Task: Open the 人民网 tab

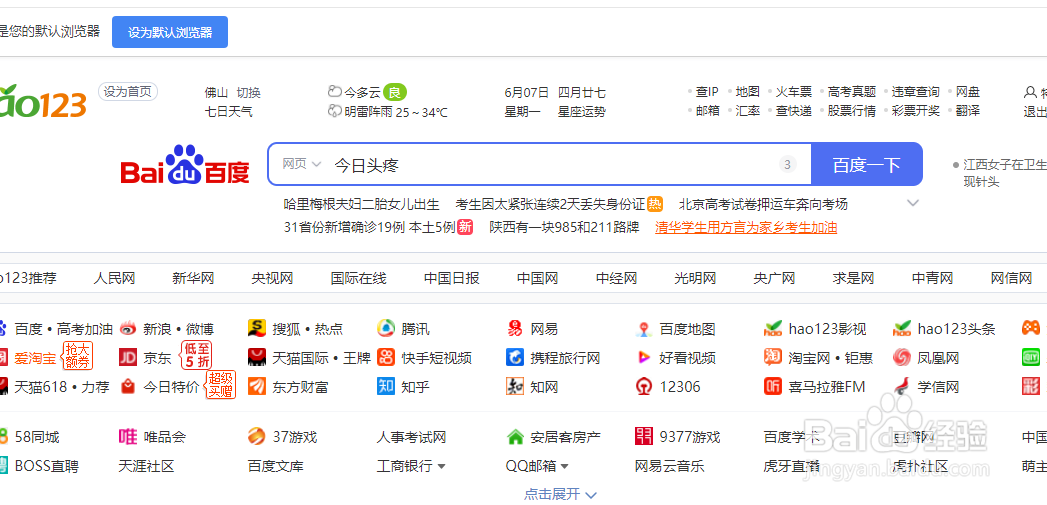Action: [114, 279]
